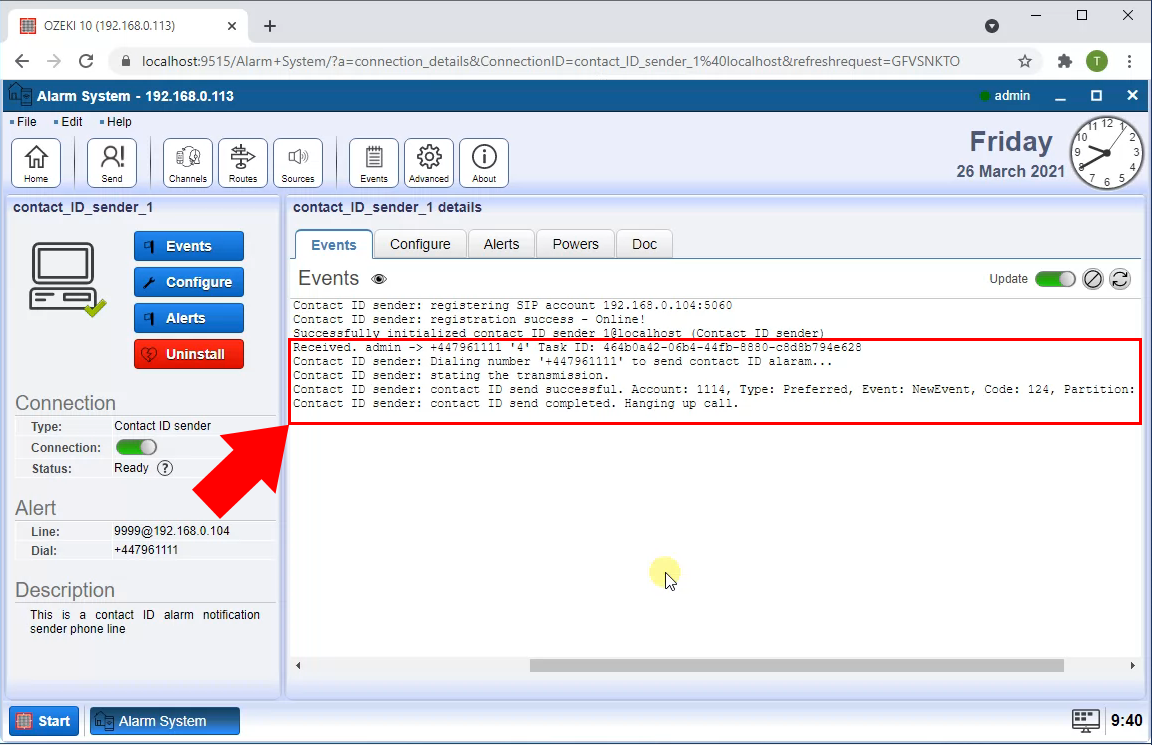
Task: Toggle the Connection switch
Action: [136, 447]
